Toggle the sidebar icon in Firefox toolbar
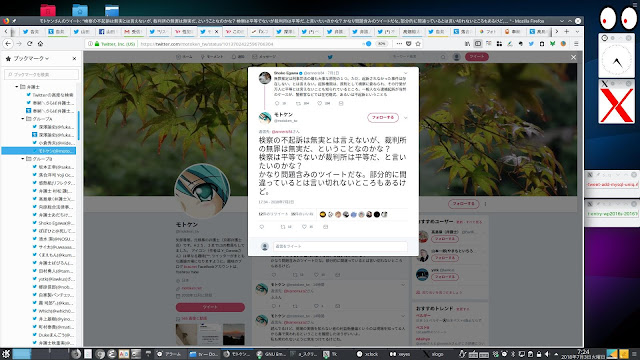 tap(478, 44)
